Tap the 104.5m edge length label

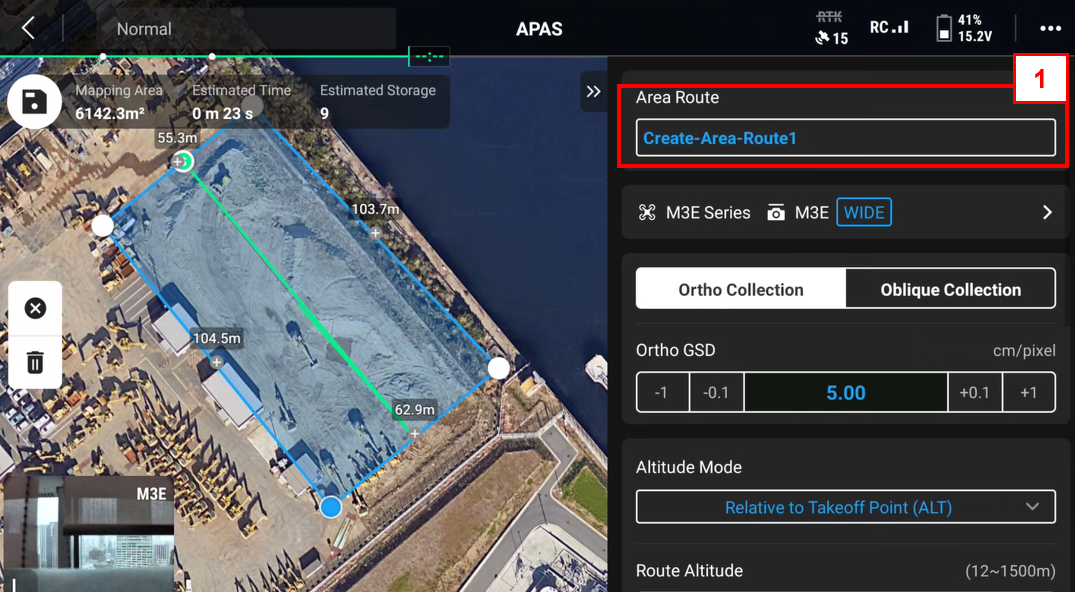[x=217, y=338]
